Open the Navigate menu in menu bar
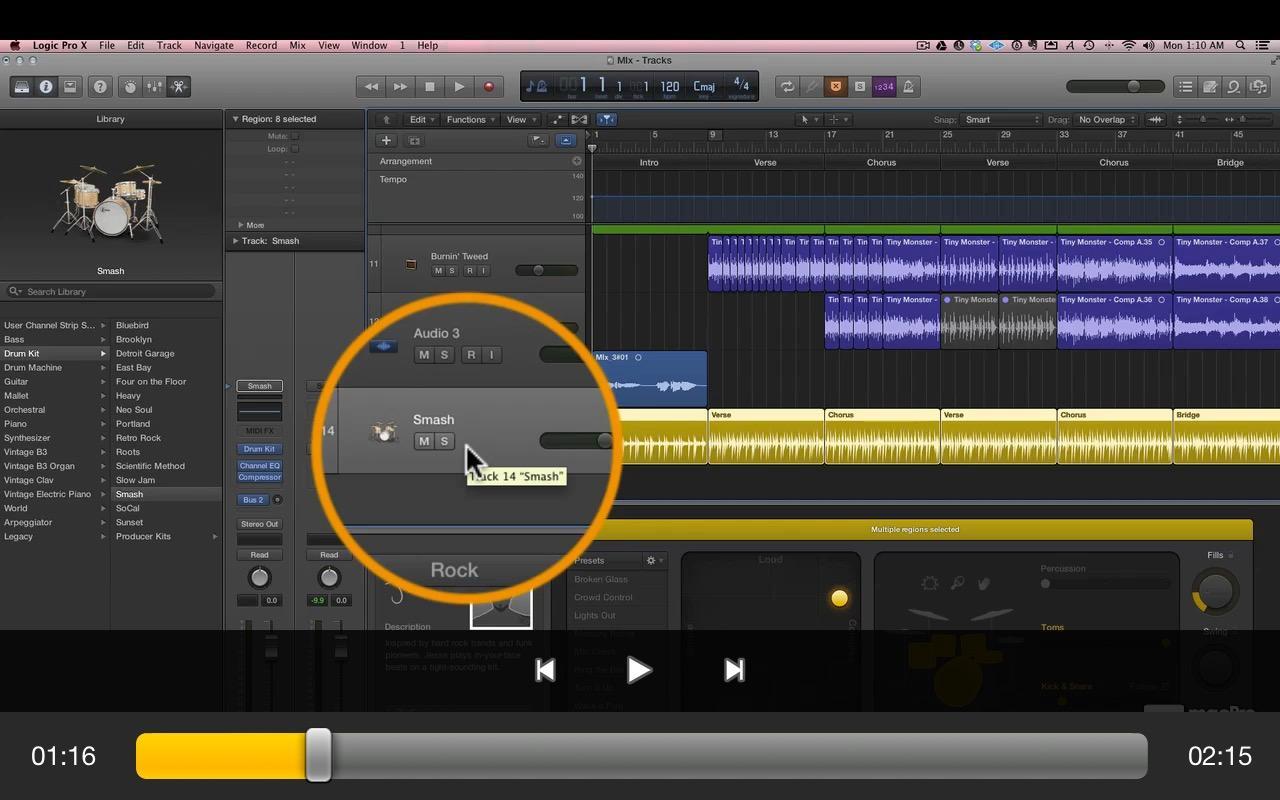The image size is (1280, 800). coord(213,45)
